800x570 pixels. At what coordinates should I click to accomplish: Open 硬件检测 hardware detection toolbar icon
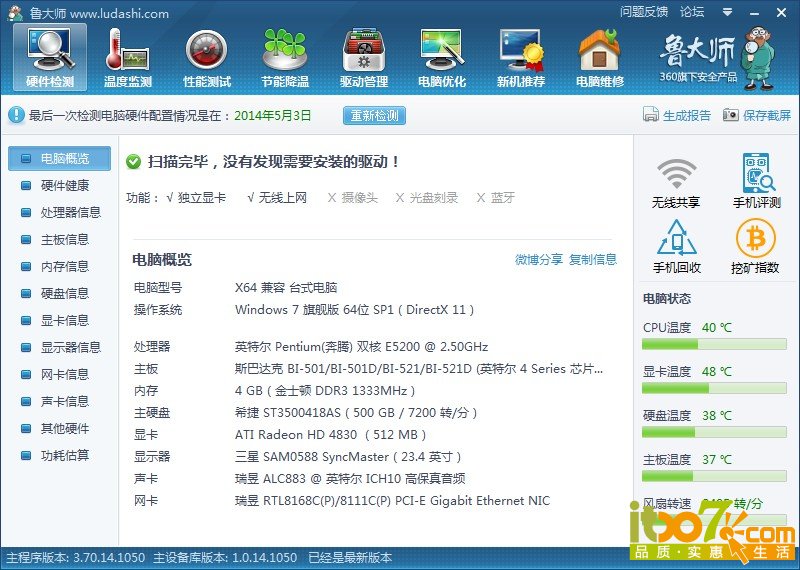tap(50, 58)
